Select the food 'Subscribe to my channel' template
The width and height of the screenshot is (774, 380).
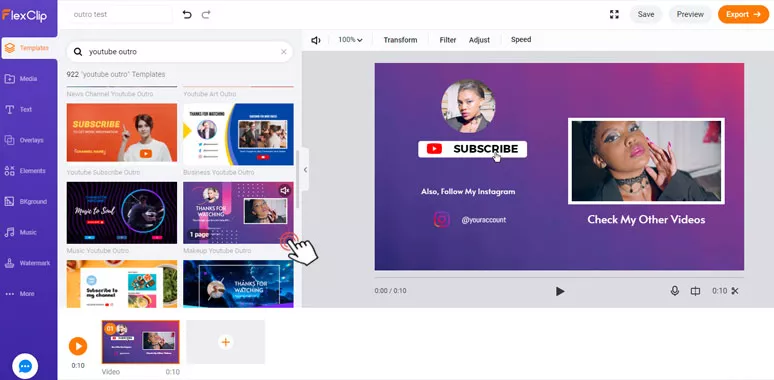122,284
